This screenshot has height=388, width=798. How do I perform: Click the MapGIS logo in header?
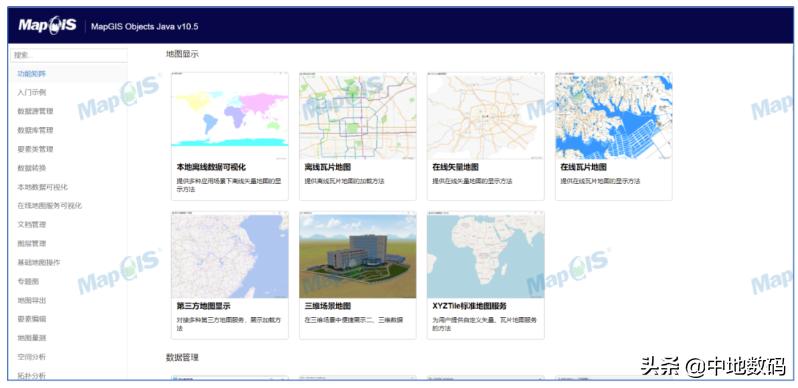[x=47, y=25]
